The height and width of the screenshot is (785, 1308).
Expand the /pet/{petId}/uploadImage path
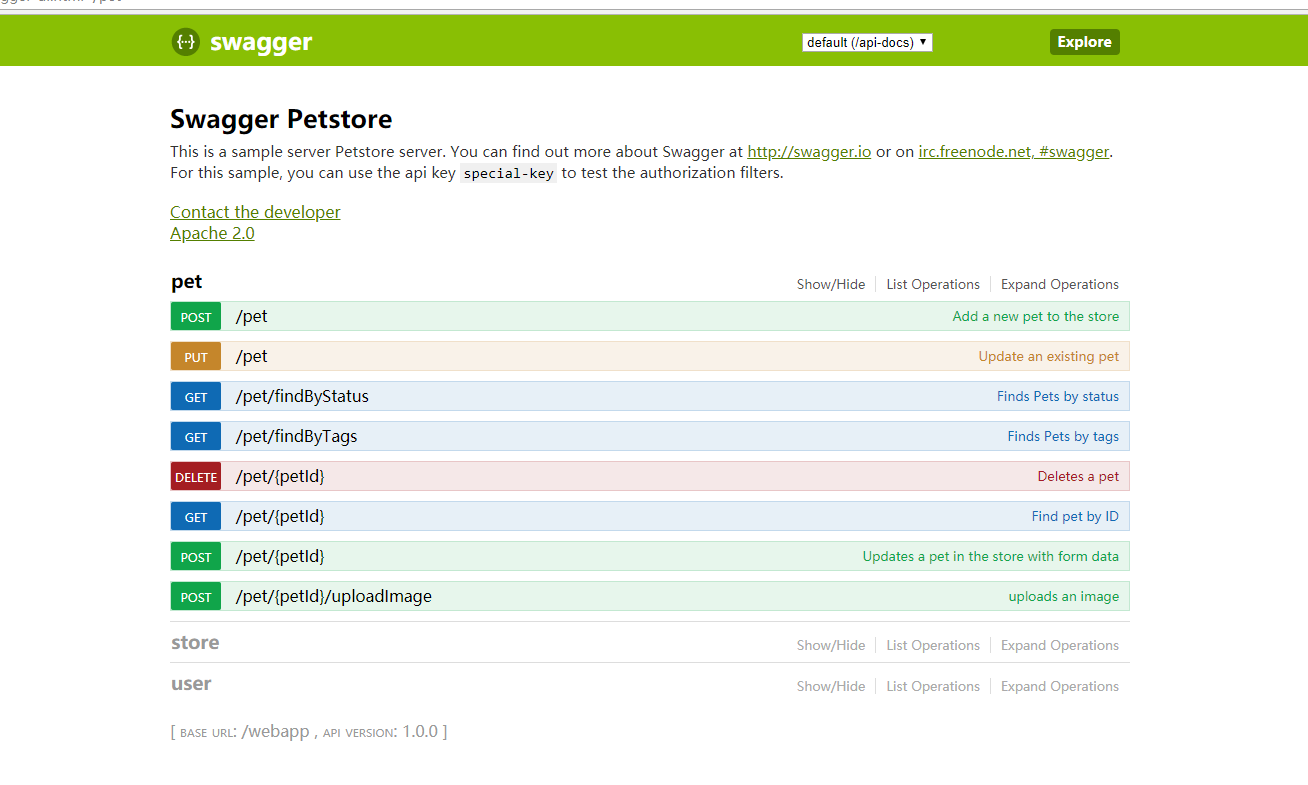(x=334, y=596)
